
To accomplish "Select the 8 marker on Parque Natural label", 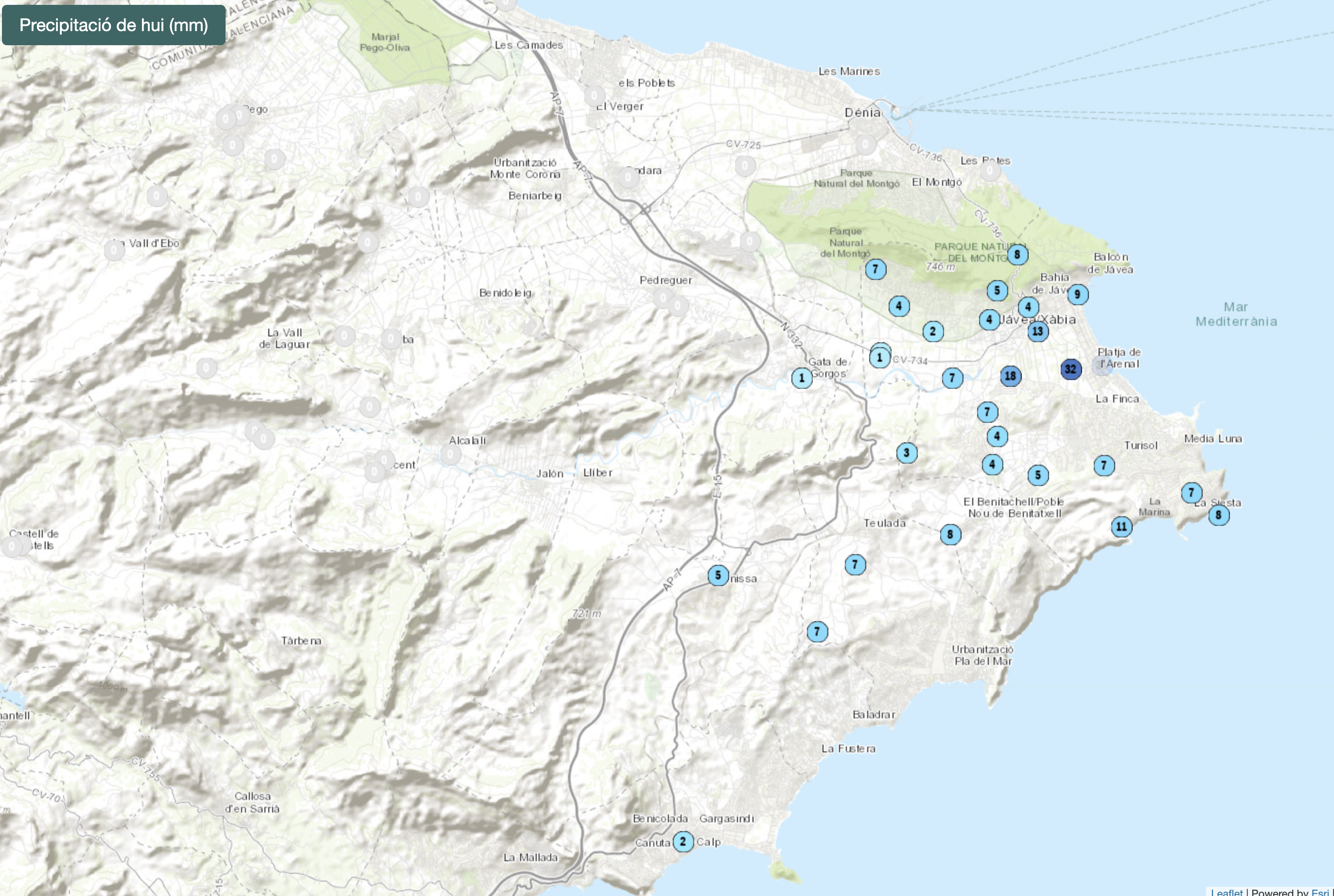I will pos(1018,255).
